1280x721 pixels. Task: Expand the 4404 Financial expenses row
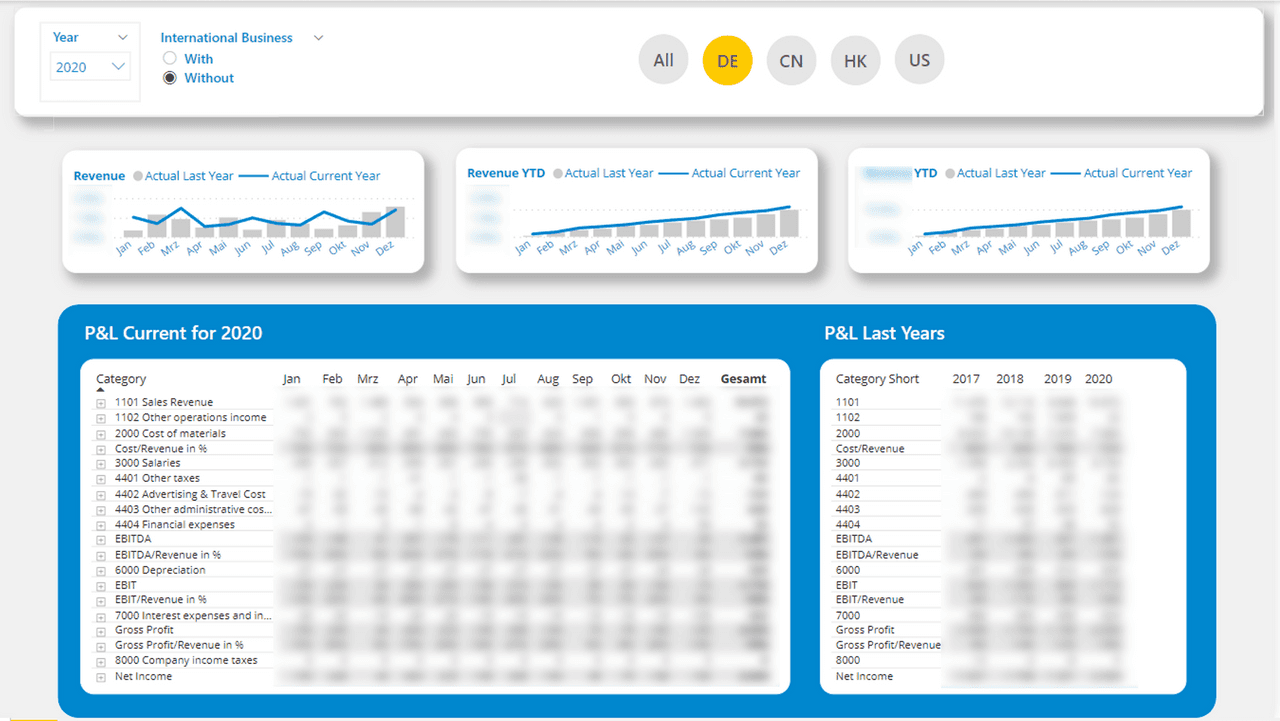(x=99, y=524)
